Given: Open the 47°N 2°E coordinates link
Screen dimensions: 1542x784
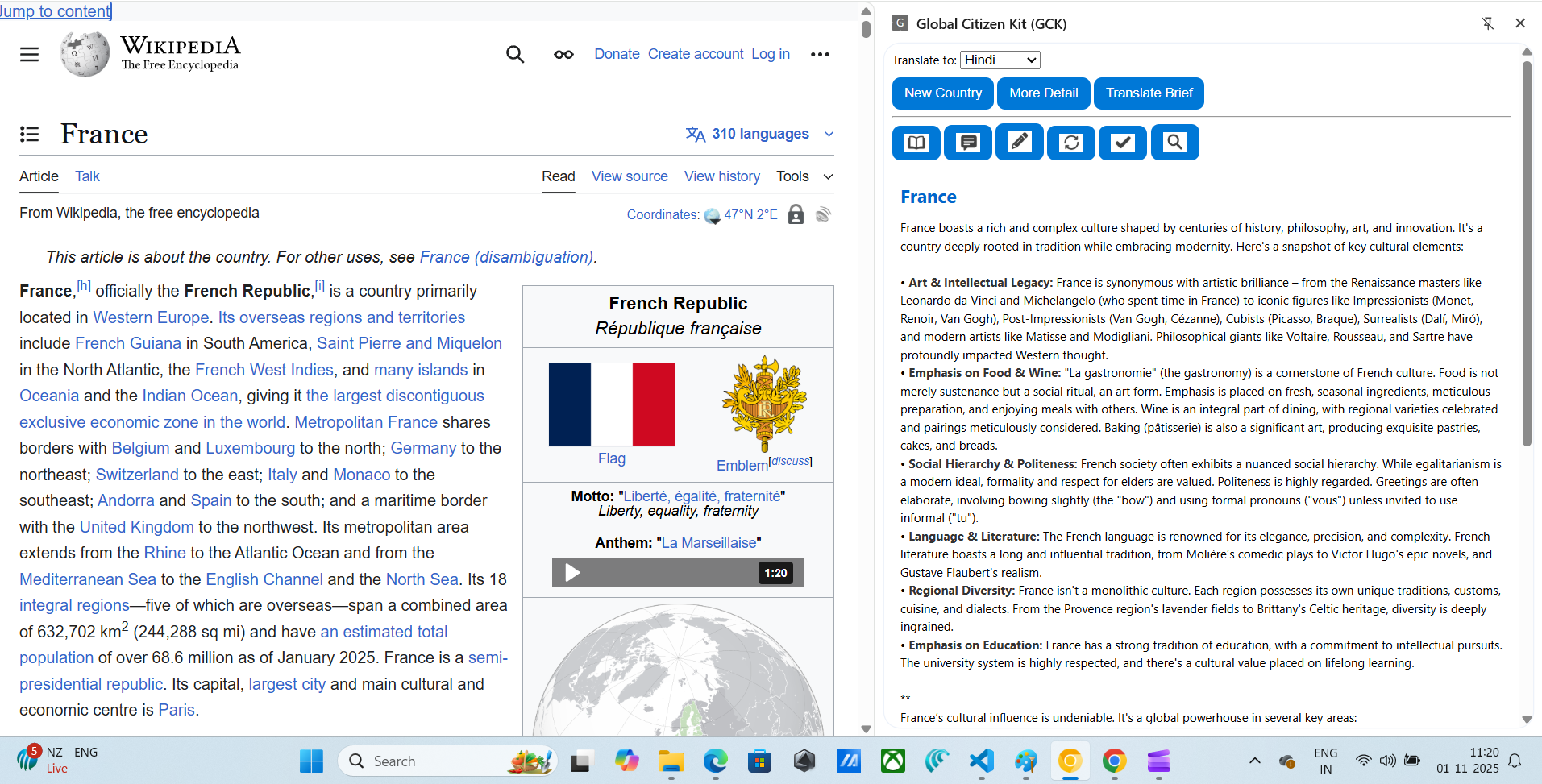Looking at the screenshot, I should point(750,214).
